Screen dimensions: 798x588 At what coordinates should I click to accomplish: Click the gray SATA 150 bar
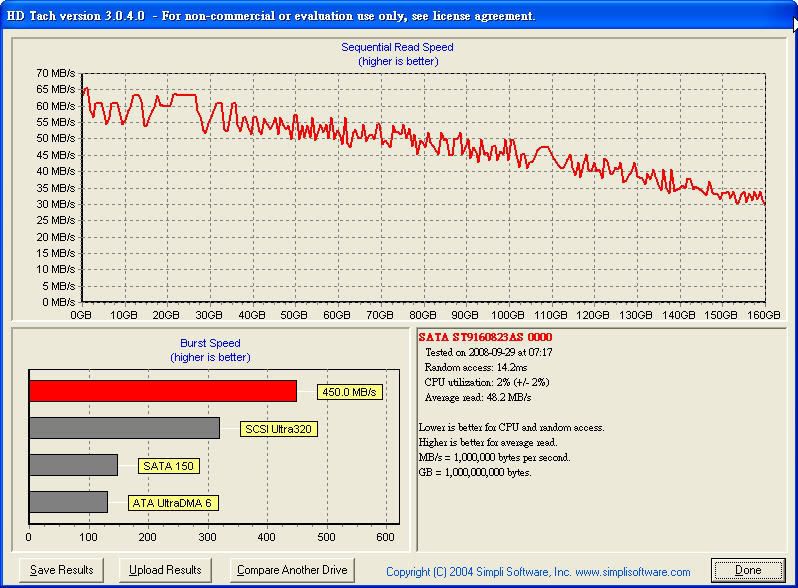point(73,465)
